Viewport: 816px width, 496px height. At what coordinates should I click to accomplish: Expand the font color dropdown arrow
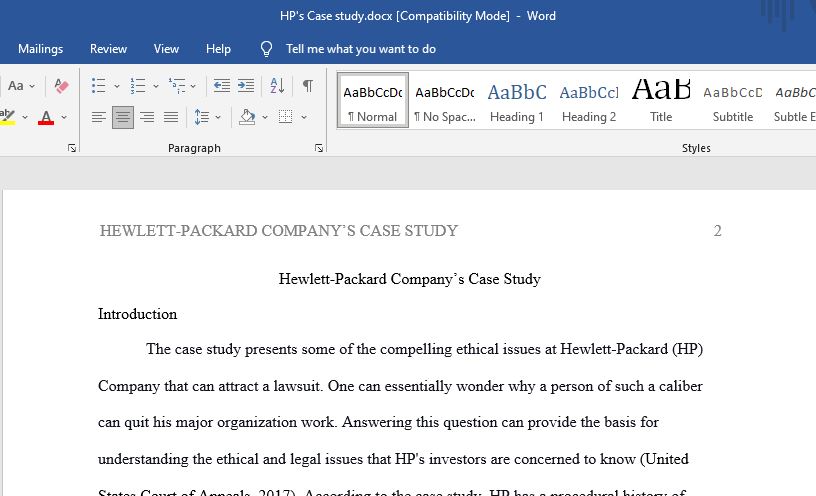coord(64,117)
